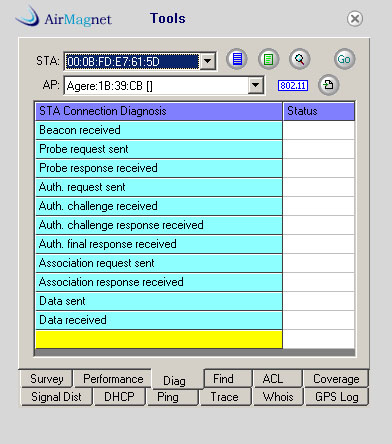
Task: Open the Coverage tab
Action: point(336,379)
